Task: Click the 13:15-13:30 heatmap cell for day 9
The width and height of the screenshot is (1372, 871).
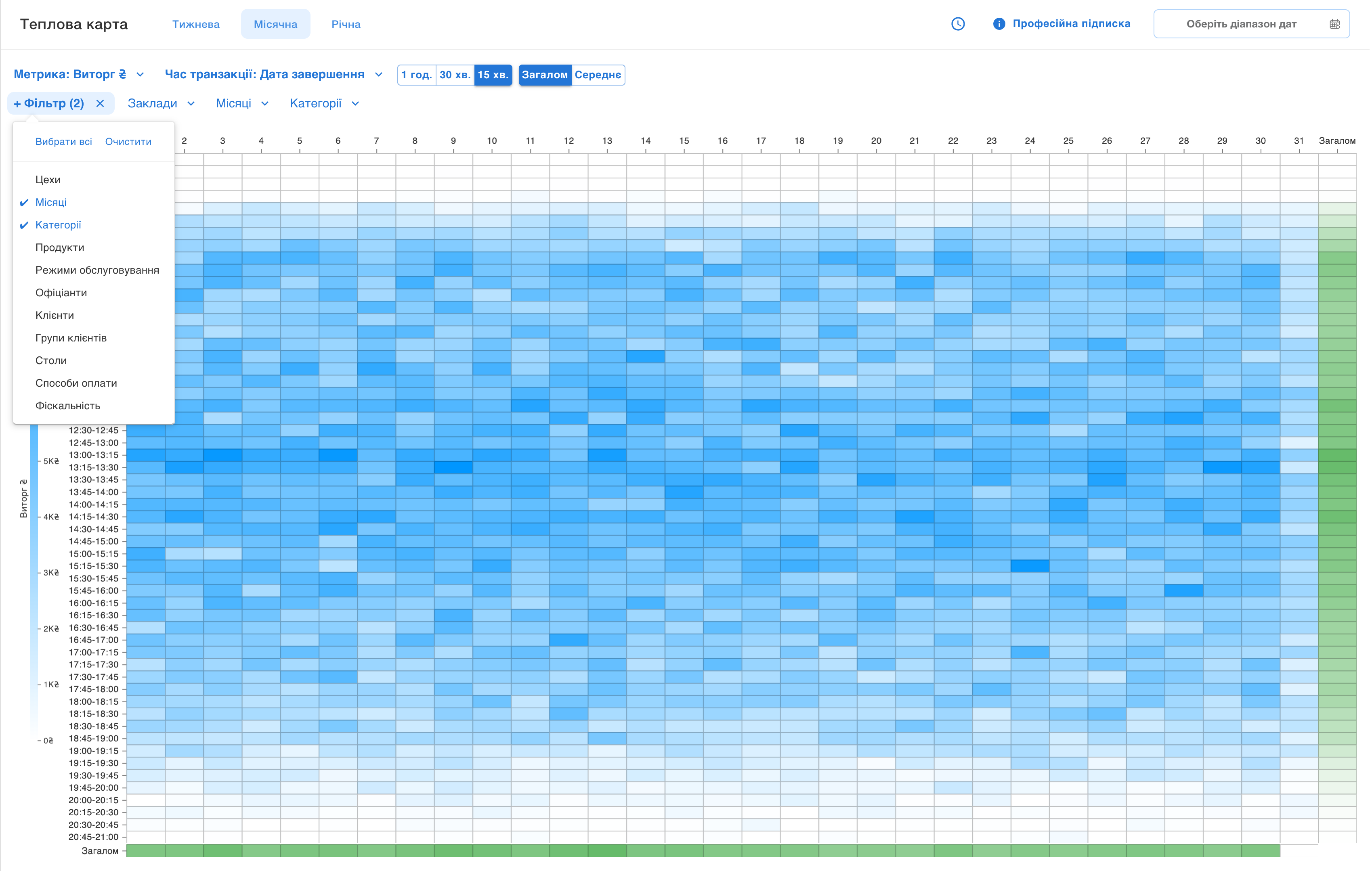Action: (x=453, y=468)
